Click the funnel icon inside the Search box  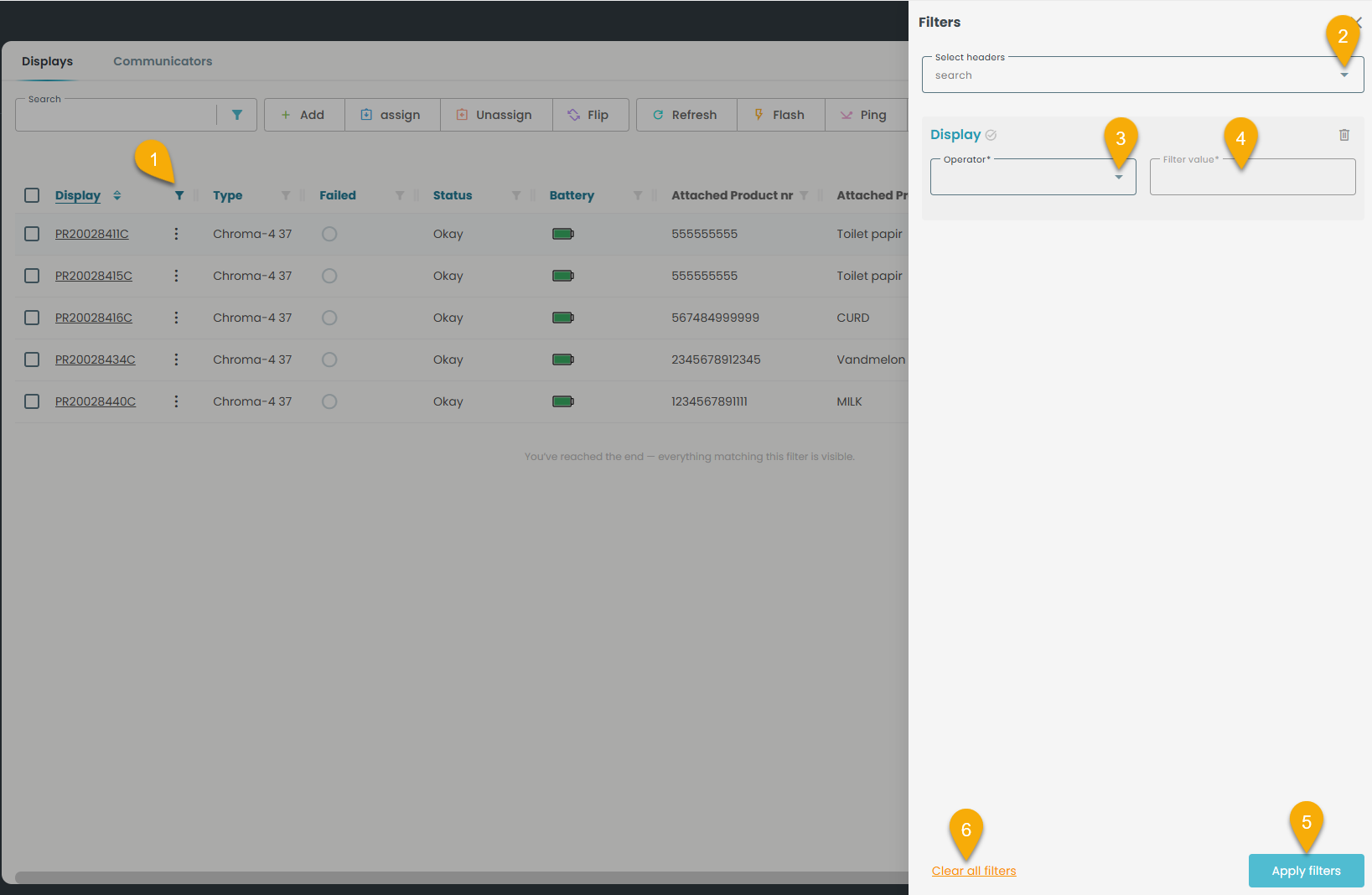pyautogui.click(x=237, y=115)
